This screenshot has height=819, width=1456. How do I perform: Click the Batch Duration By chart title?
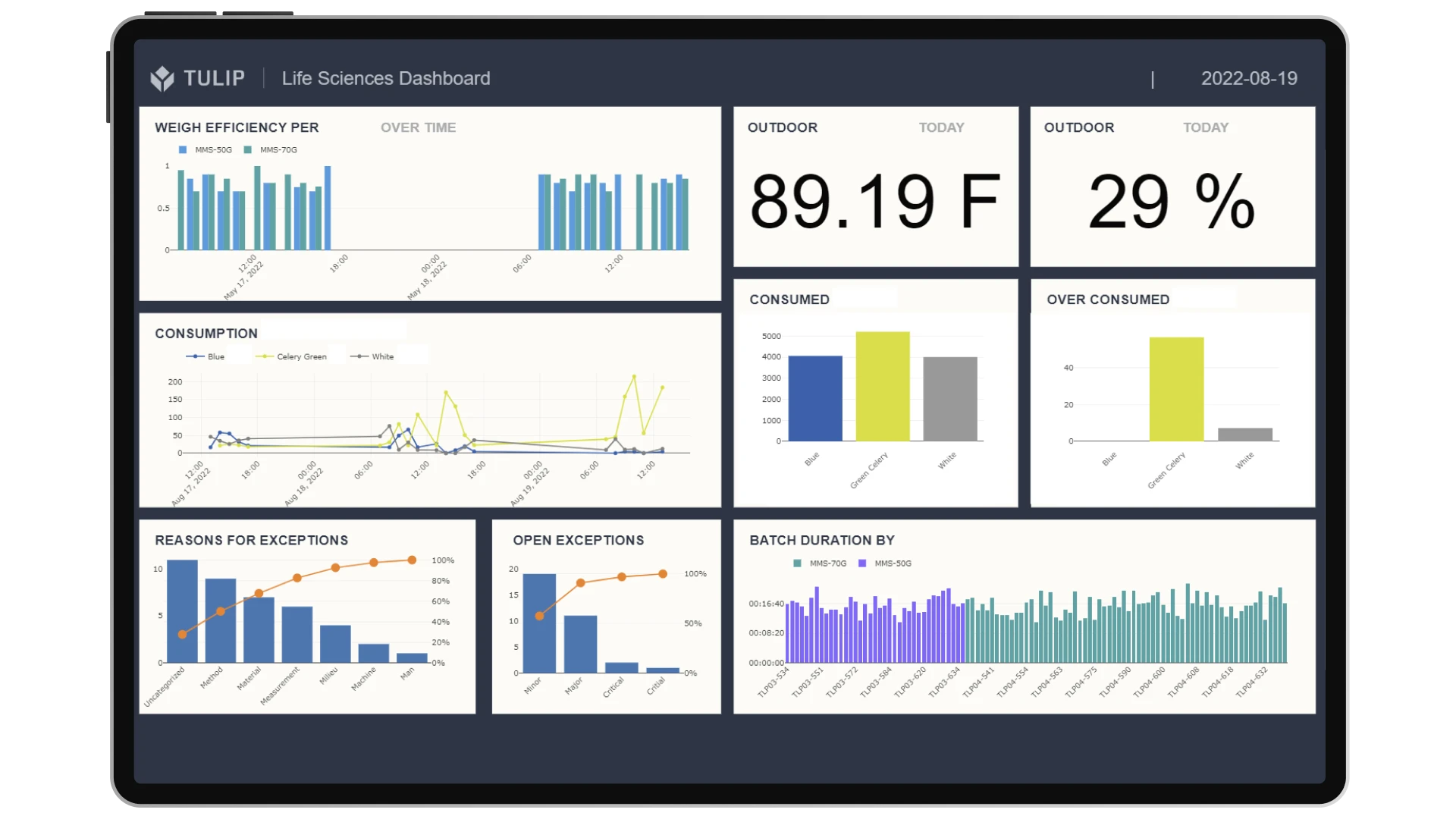822,540
